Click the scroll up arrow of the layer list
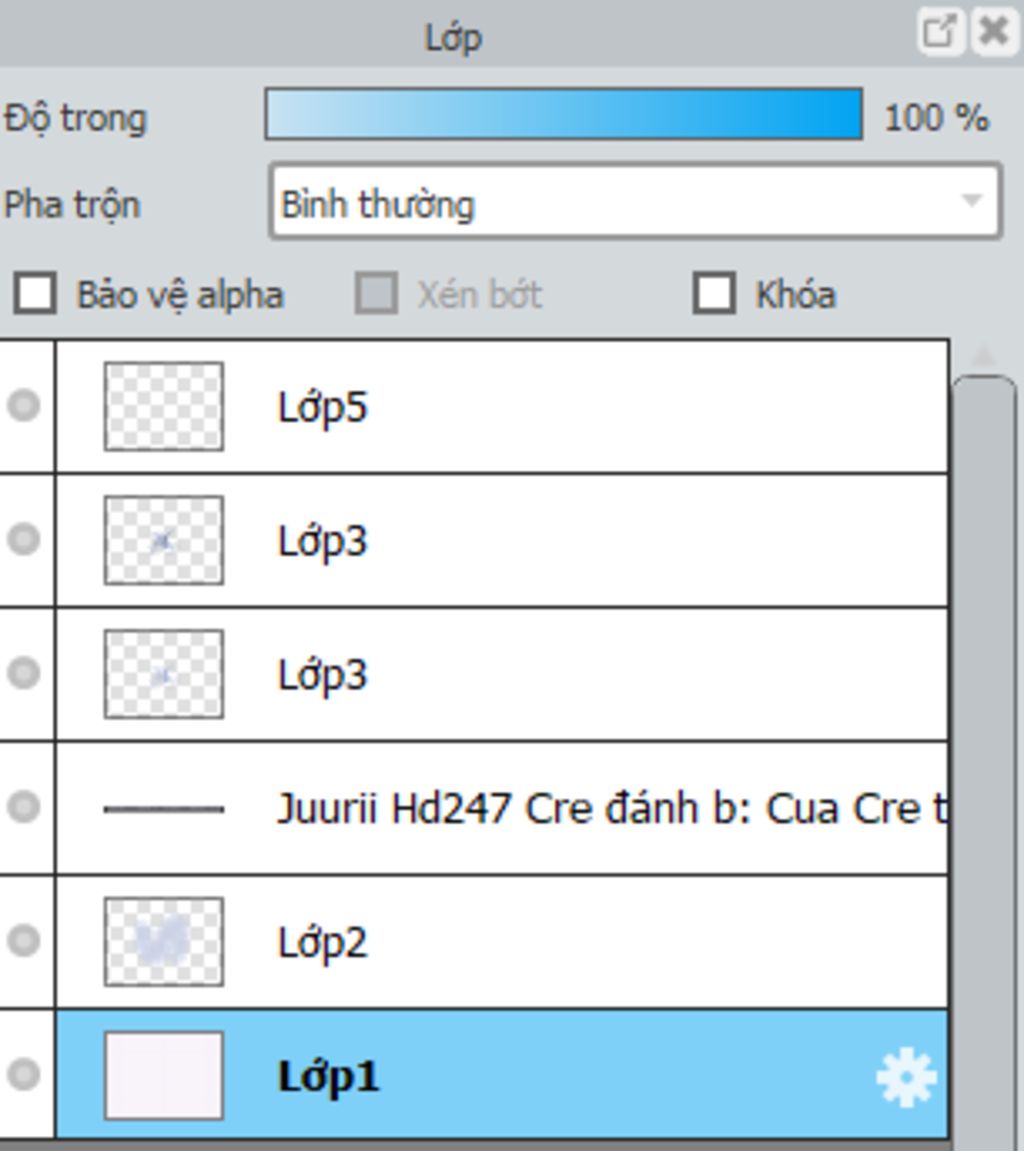This screenshot has width=1024, height=1151. click(984, 355)
